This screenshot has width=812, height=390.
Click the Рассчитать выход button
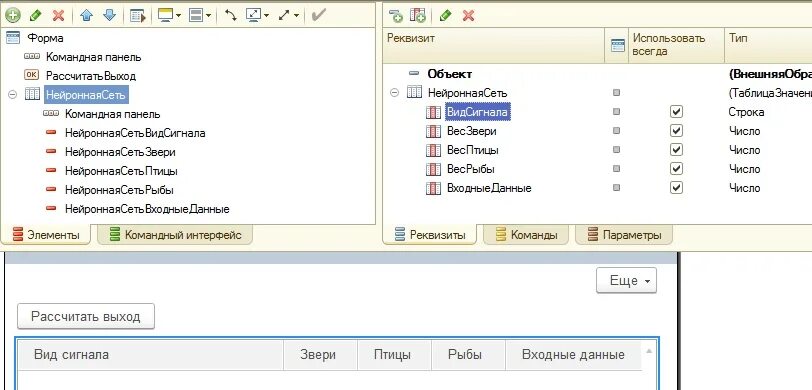pyautogui.click(x=86, y=316)
